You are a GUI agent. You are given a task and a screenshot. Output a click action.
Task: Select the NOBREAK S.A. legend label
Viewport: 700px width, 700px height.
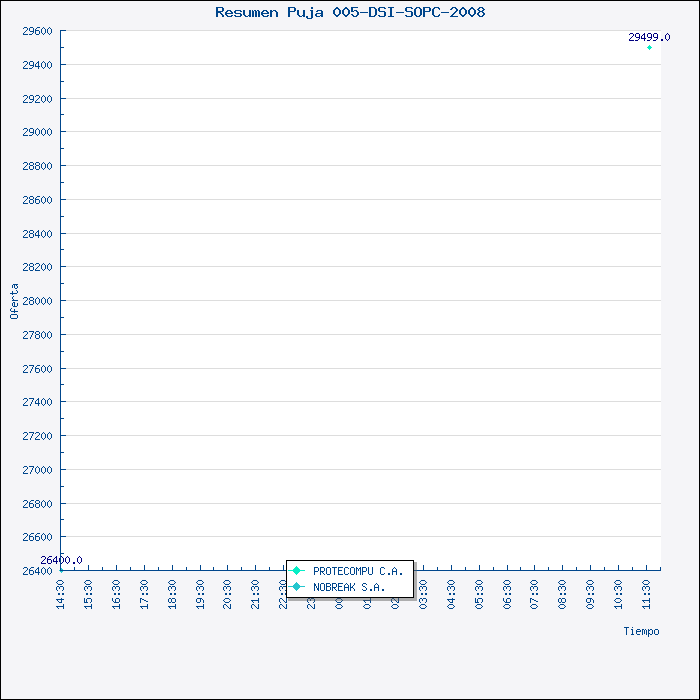point(349,587)
